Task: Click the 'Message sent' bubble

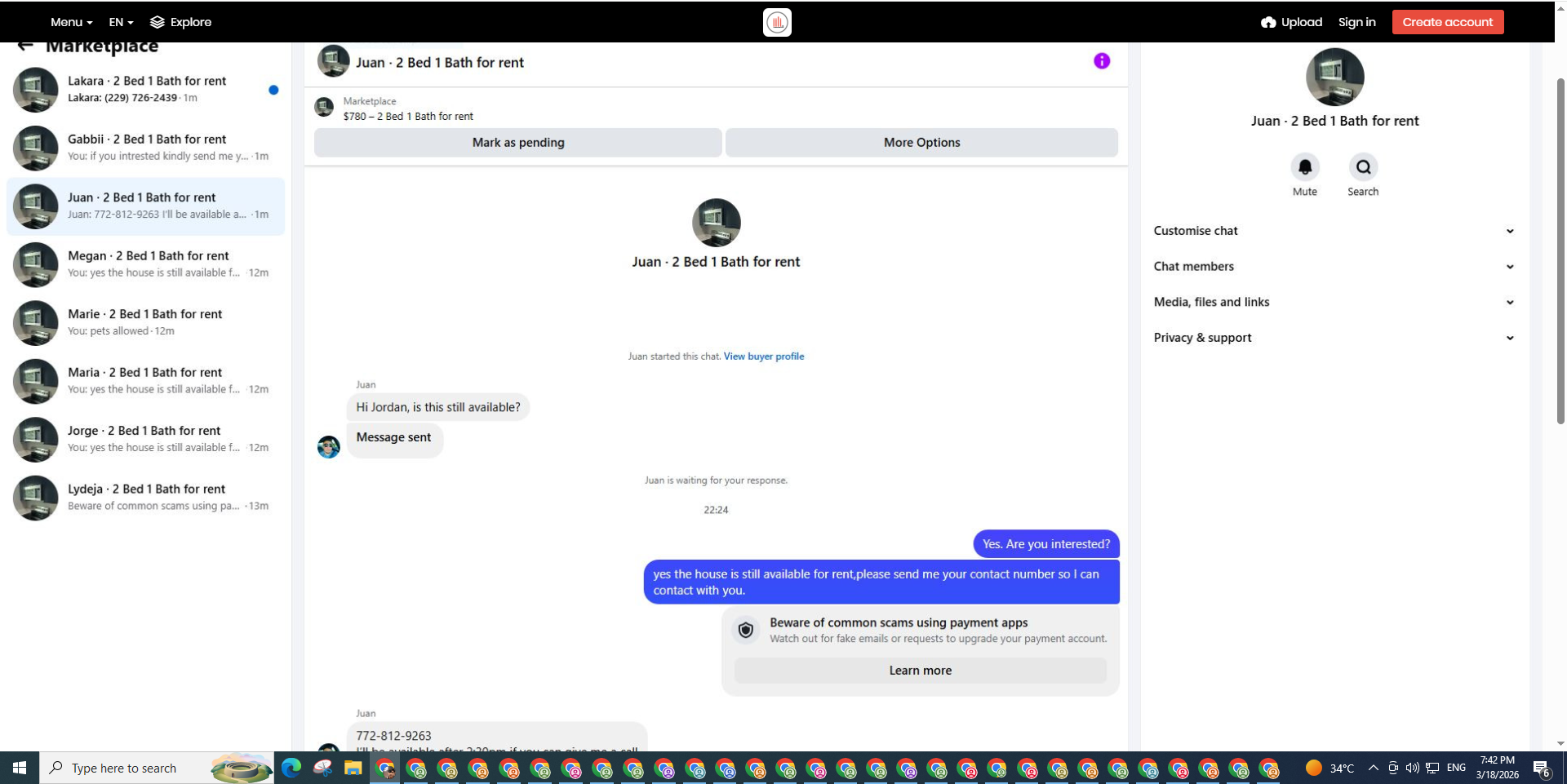Action: point(394,439)
